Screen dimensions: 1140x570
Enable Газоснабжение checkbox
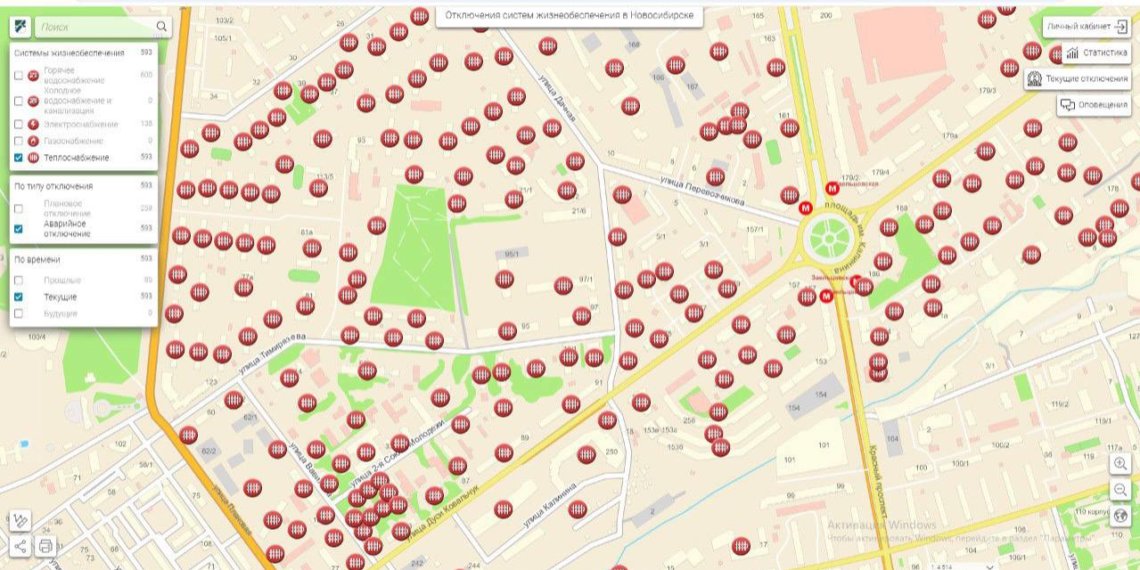click(x=18, y=141)
